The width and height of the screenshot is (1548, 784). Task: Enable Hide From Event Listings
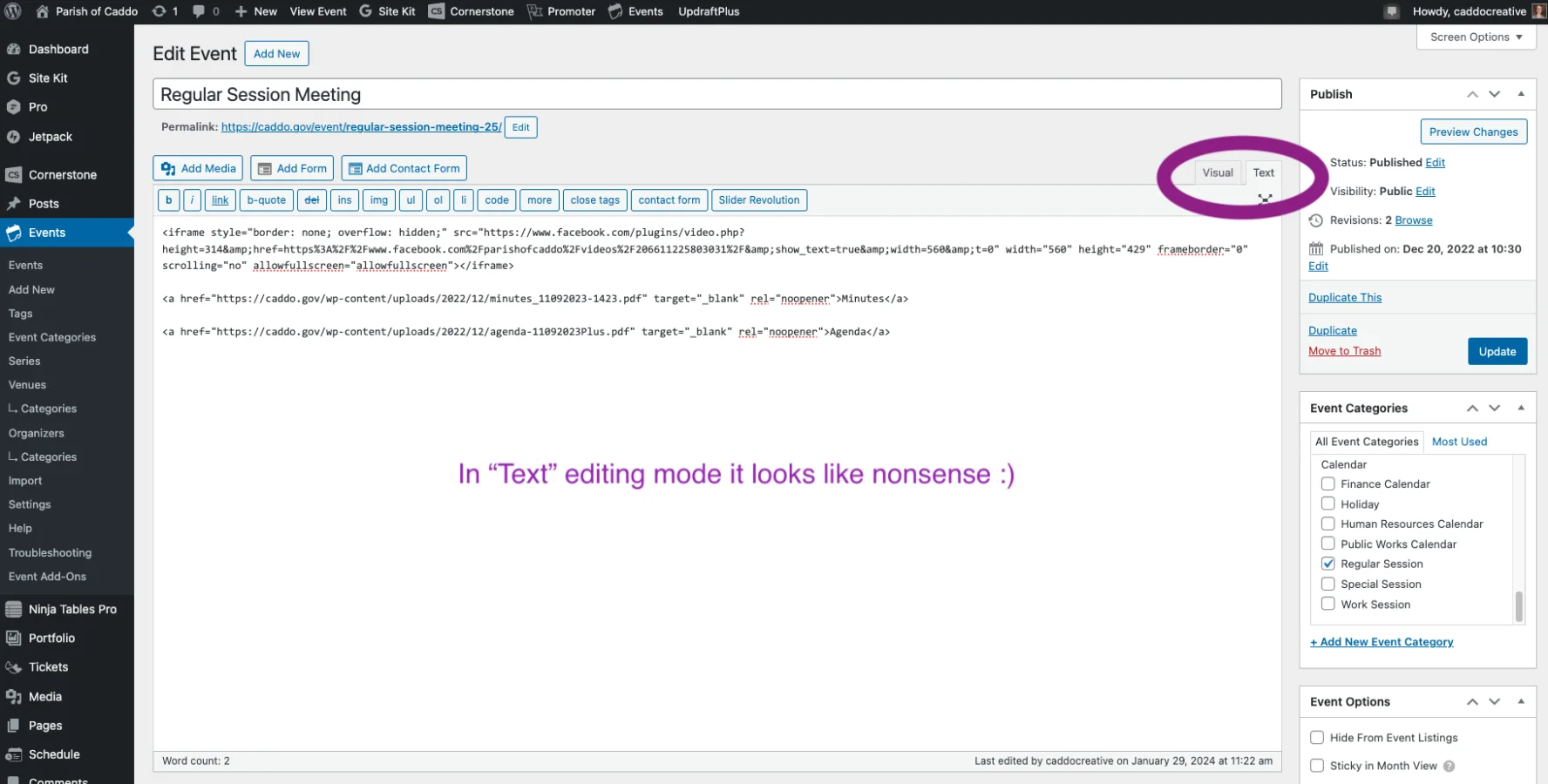click(x=1317, y=738)
